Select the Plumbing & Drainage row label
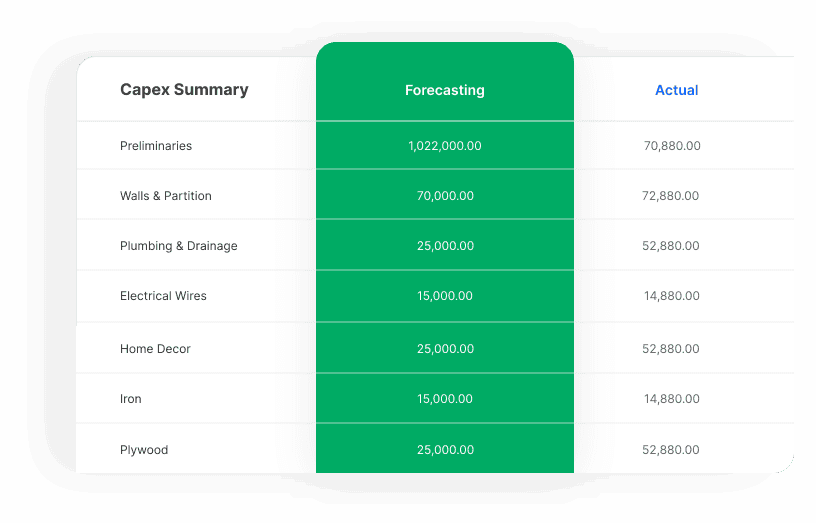This screenshot has height=523, width=816. [x=179, y=246]
